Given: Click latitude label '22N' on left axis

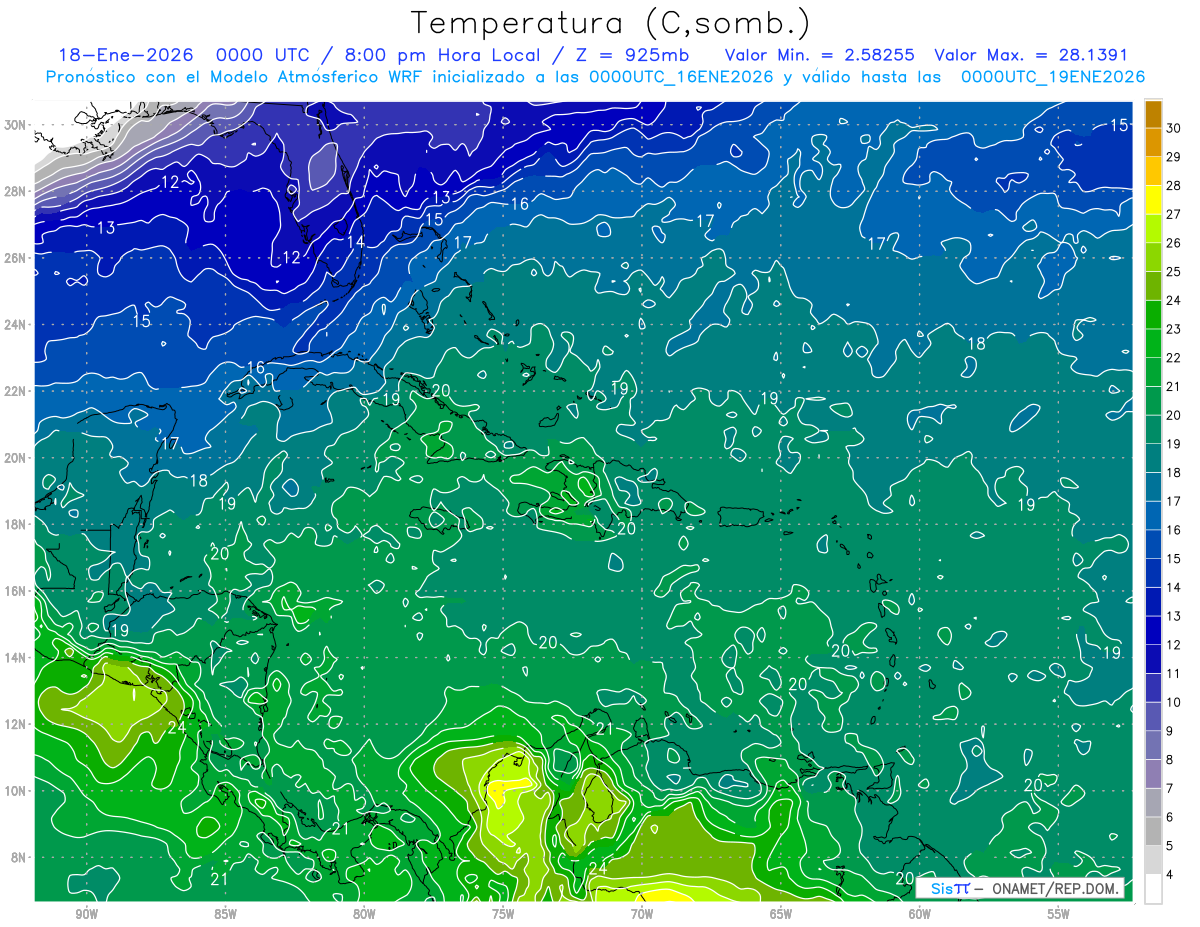Looking at the screenshot, I should 16,391.
